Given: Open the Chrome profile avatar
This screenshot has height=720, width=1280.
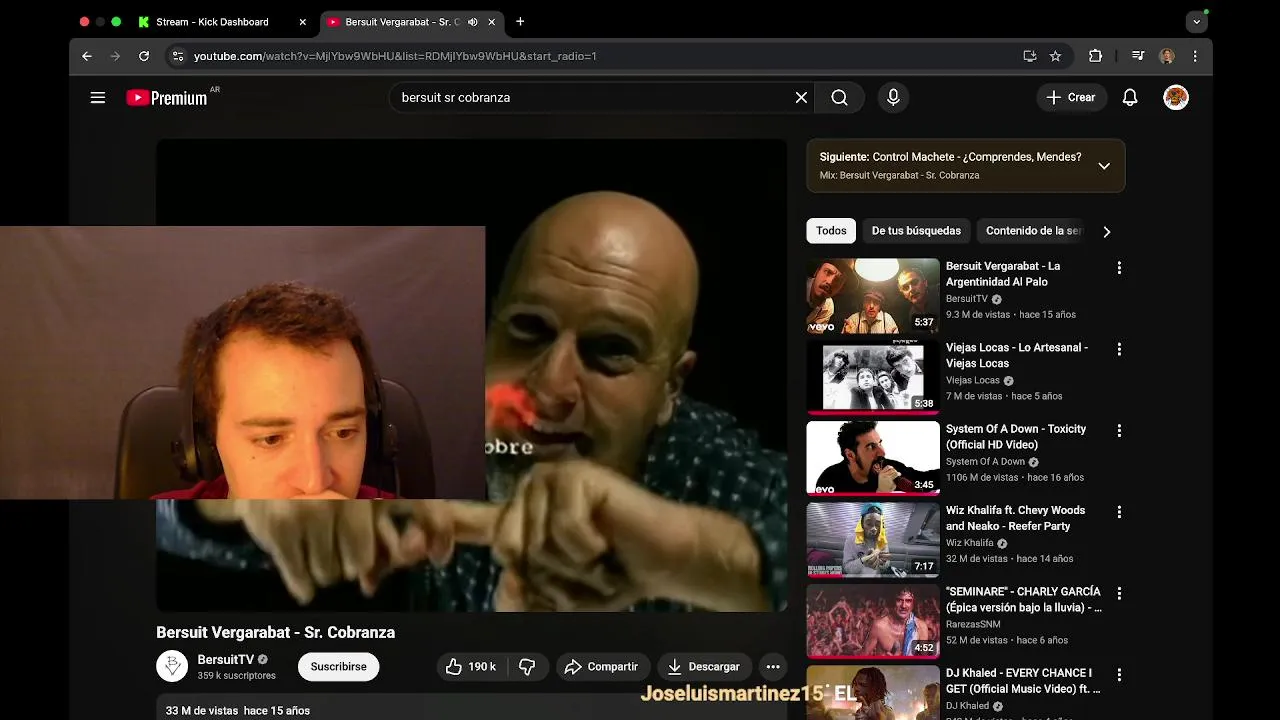Looking at the screenshot, I should pyautogui.click(x=1167, y=56).
